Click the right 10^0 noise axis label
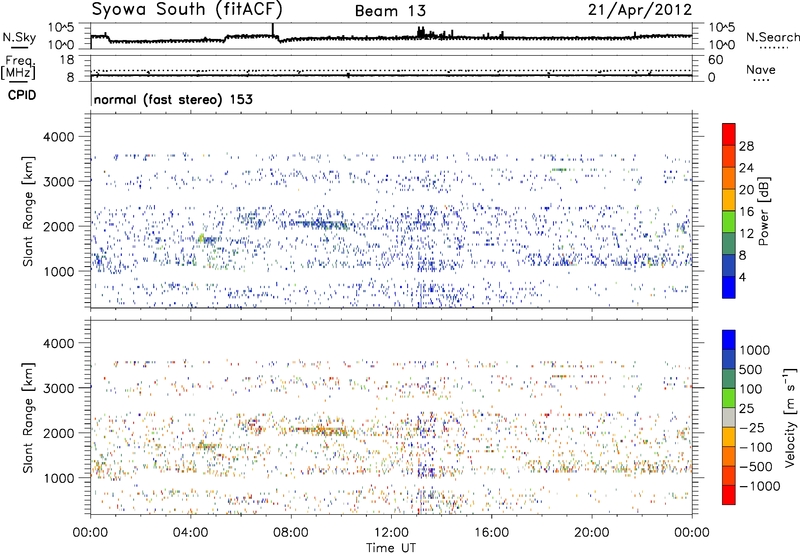This screenshot has height=554, width=800. (721, 45)
